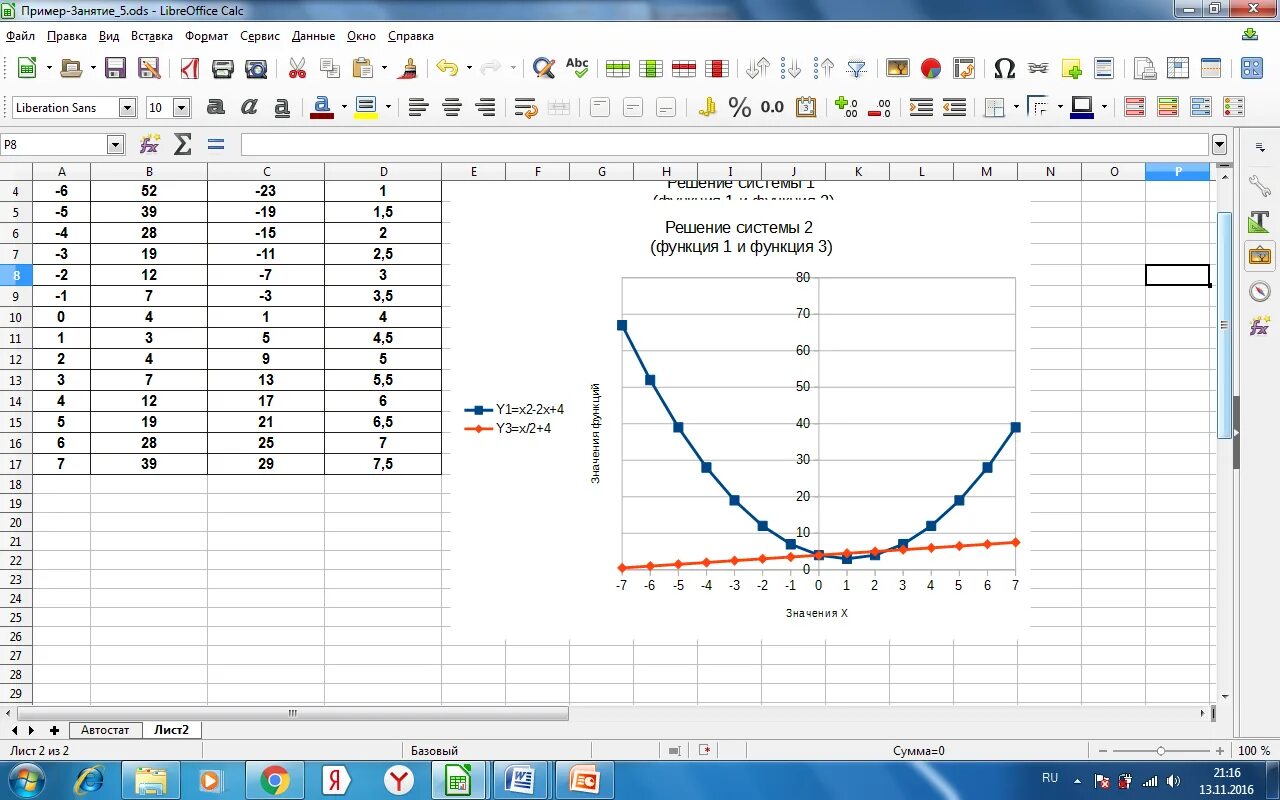Open sidebar Properties wrench
1280x800 pixels.
[x=1259, y=185]
